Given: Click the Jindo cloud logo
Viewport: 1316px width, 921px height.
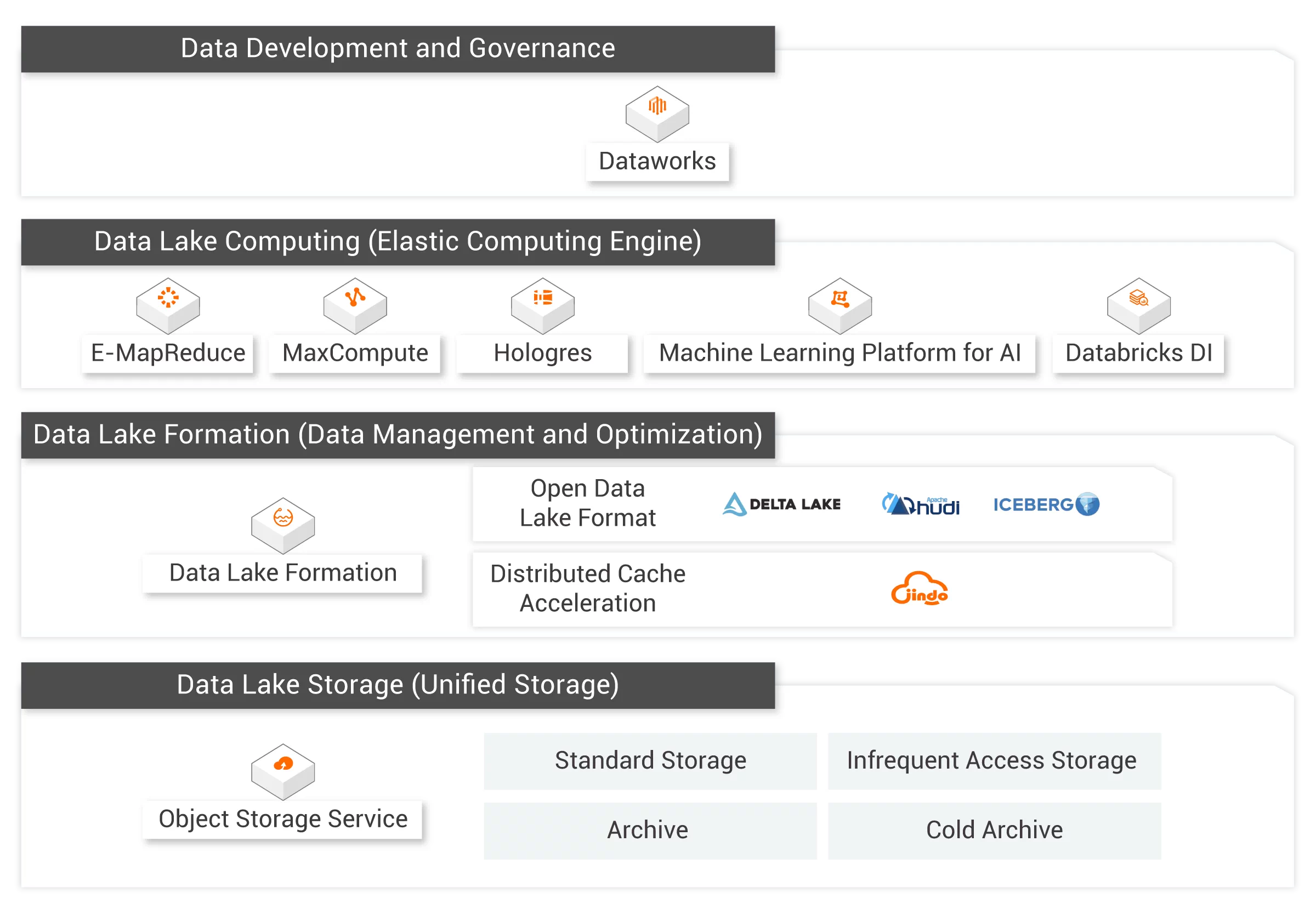Looking at the screenshot, I should 920,589.
